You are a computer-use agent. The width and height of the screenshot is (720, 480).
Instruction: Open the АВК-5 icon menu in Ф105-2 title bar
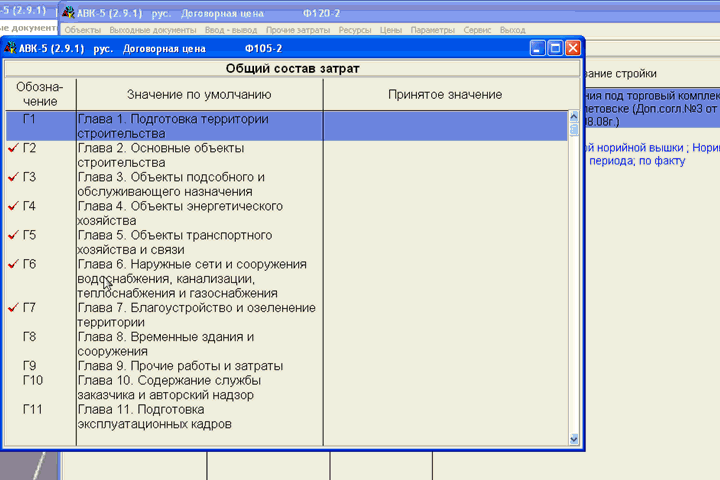[x=10, y=47]
